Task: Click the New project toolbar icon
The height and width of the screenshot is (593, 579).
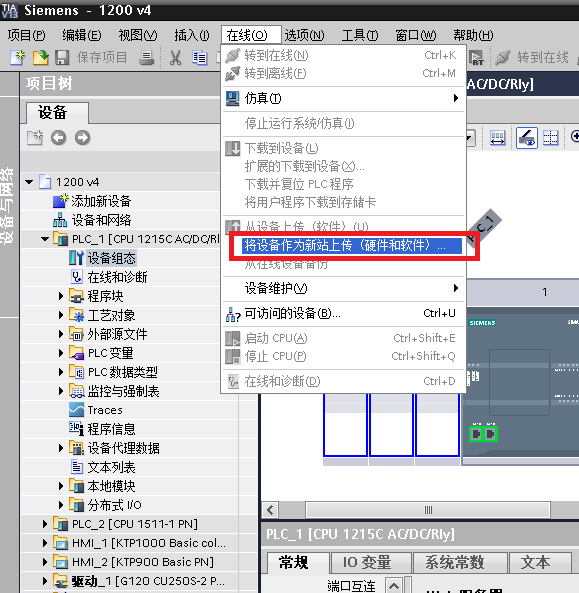Action: pyautogui.click(x=17, y=57)
